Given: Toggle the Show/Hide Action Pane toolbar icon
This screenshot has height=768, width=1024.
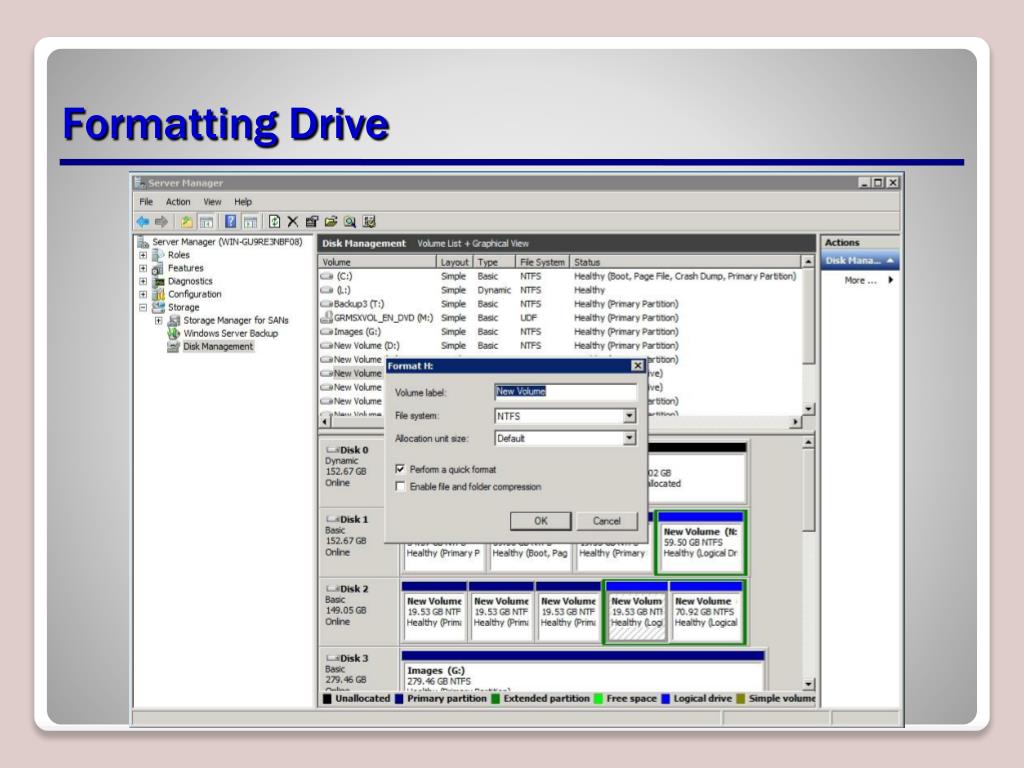Looking at the screenshot, I should click(x=250, y=222).
